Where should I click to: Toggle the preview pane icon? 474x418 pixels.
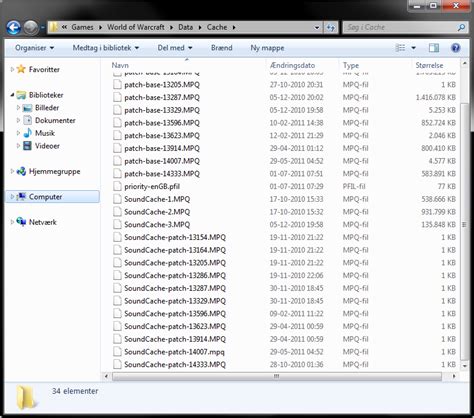434,48
